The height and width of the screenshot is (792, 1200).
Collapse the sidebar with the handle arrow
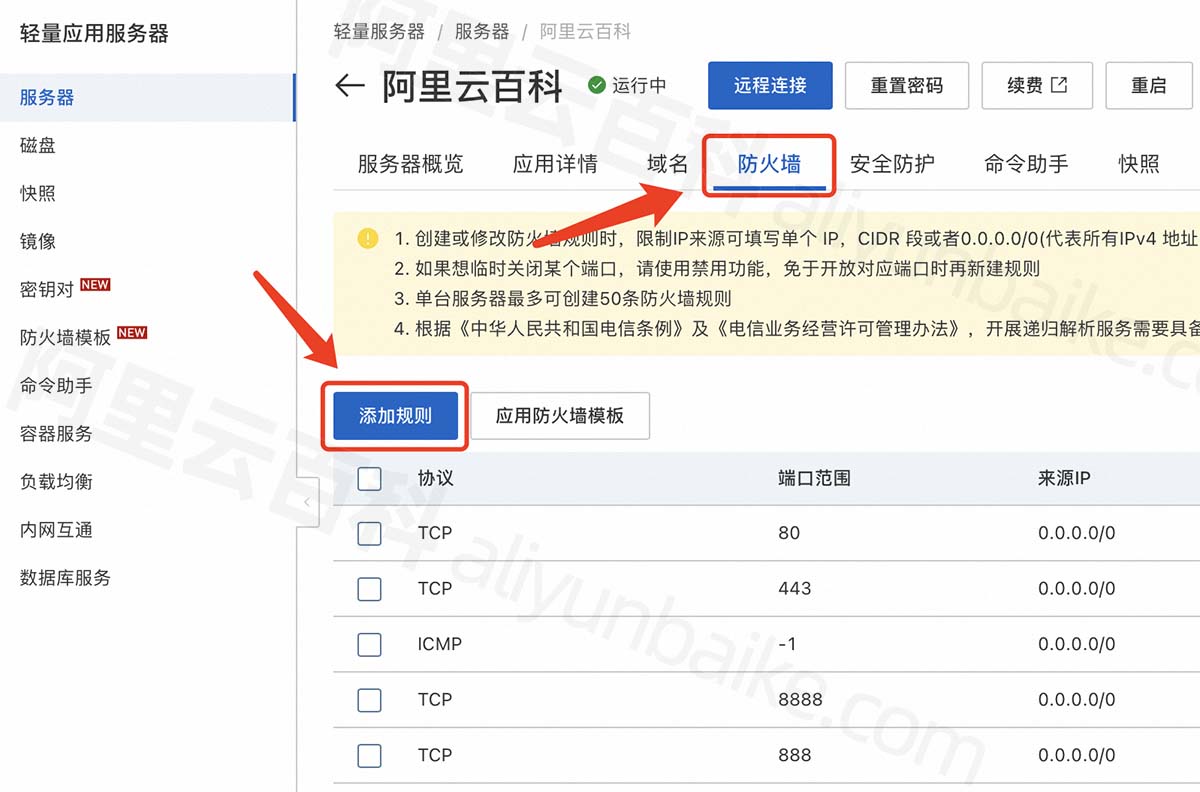308,502
